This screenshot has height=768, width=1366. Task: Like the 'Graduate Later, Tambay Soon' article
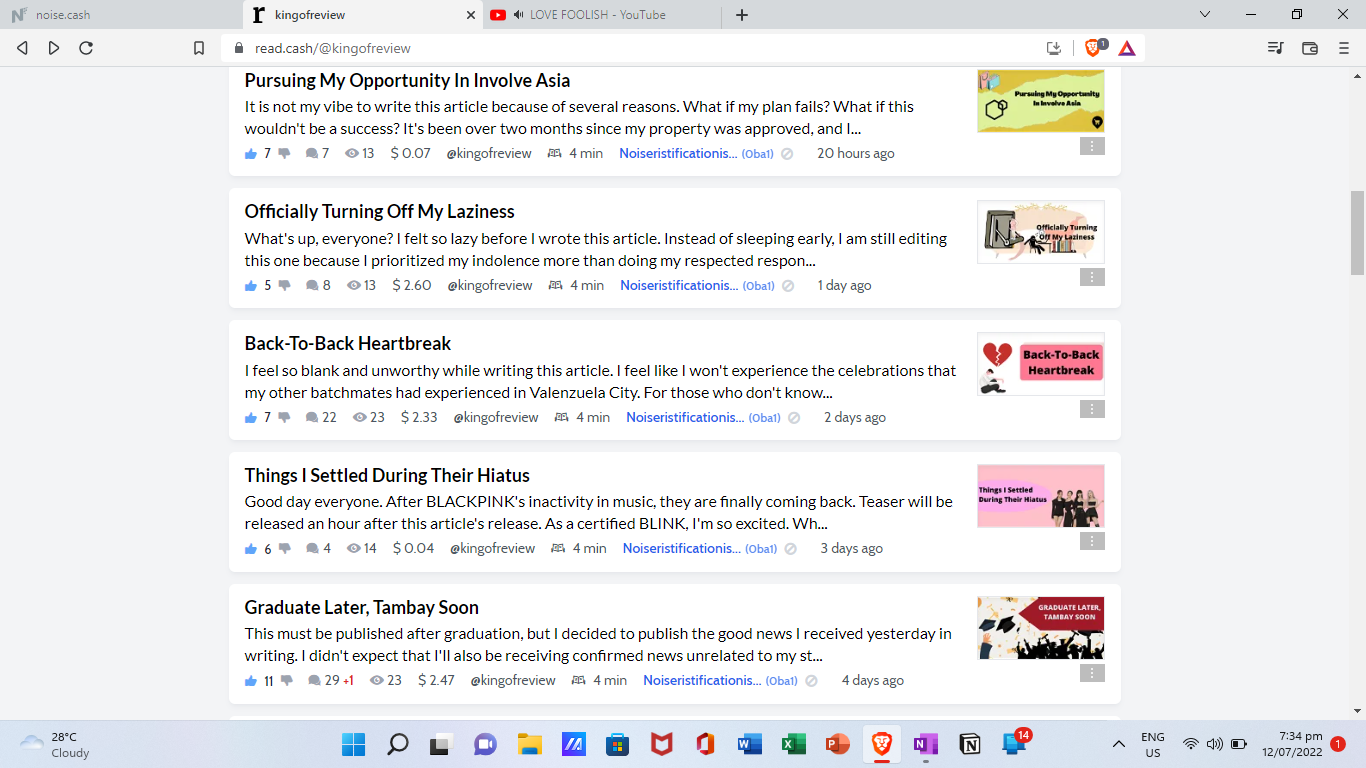[251, 680]
